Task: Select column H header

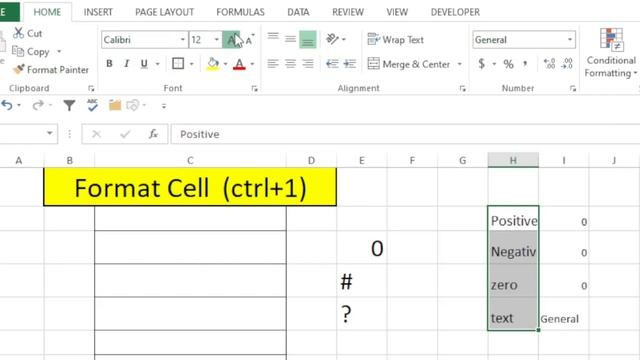Action: pyautogui.click(x=513, y=160)
